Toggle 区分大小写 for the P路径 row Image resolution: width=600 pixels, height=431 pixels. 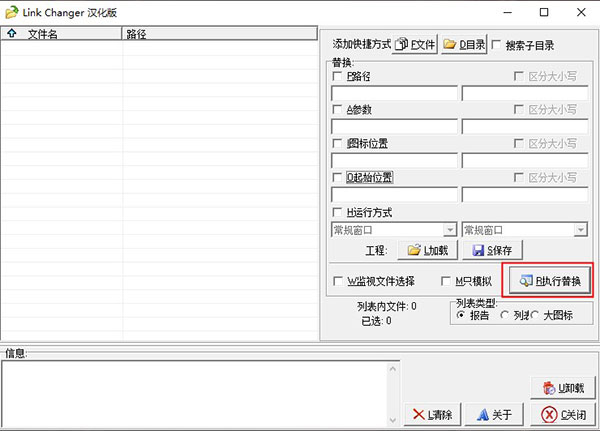518,76
